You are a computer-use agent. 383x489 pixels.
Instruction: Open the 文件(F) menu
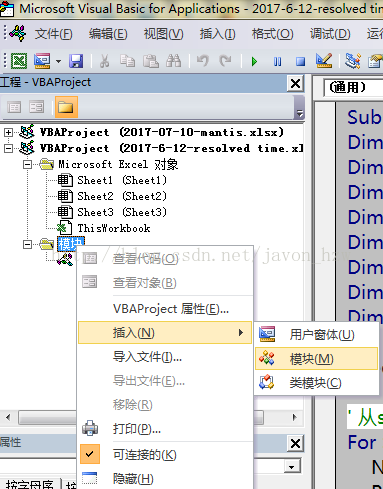pyautogui.click(x=54, y=34)
